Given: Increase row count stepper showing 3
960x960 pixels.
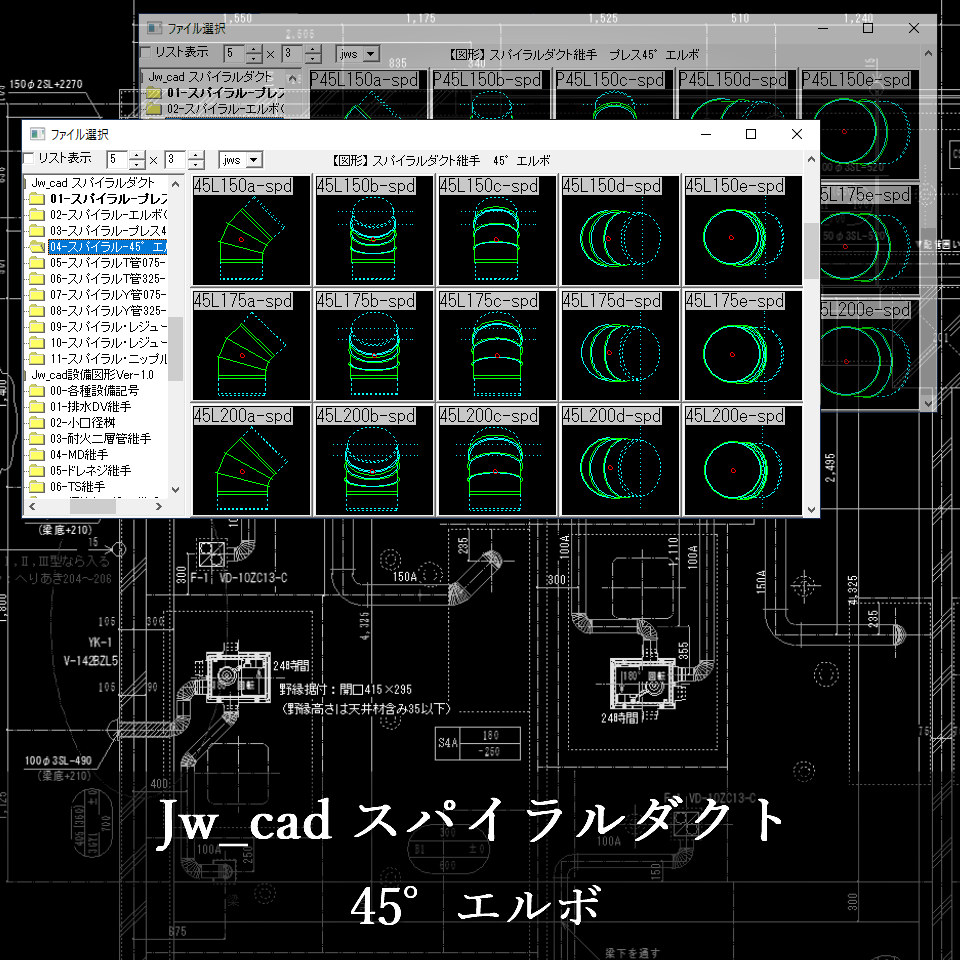Looking at the screenshot, I should coord(196,156).
